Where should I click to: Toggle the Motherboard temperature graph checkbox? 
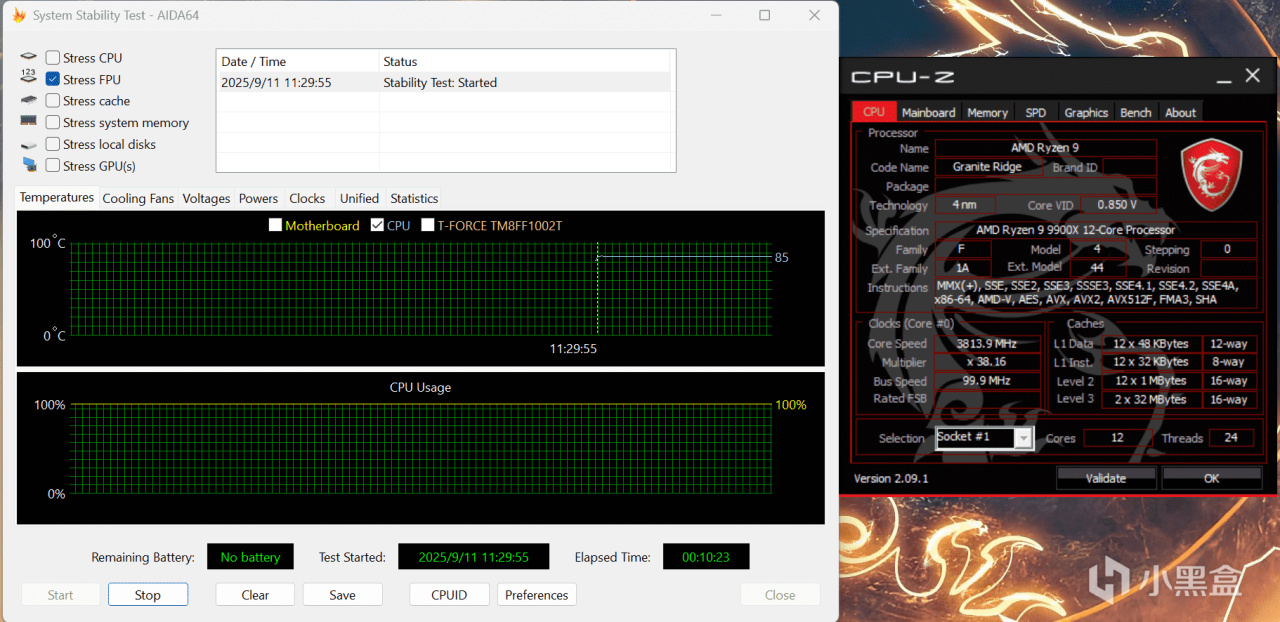[x=276, y=225]
